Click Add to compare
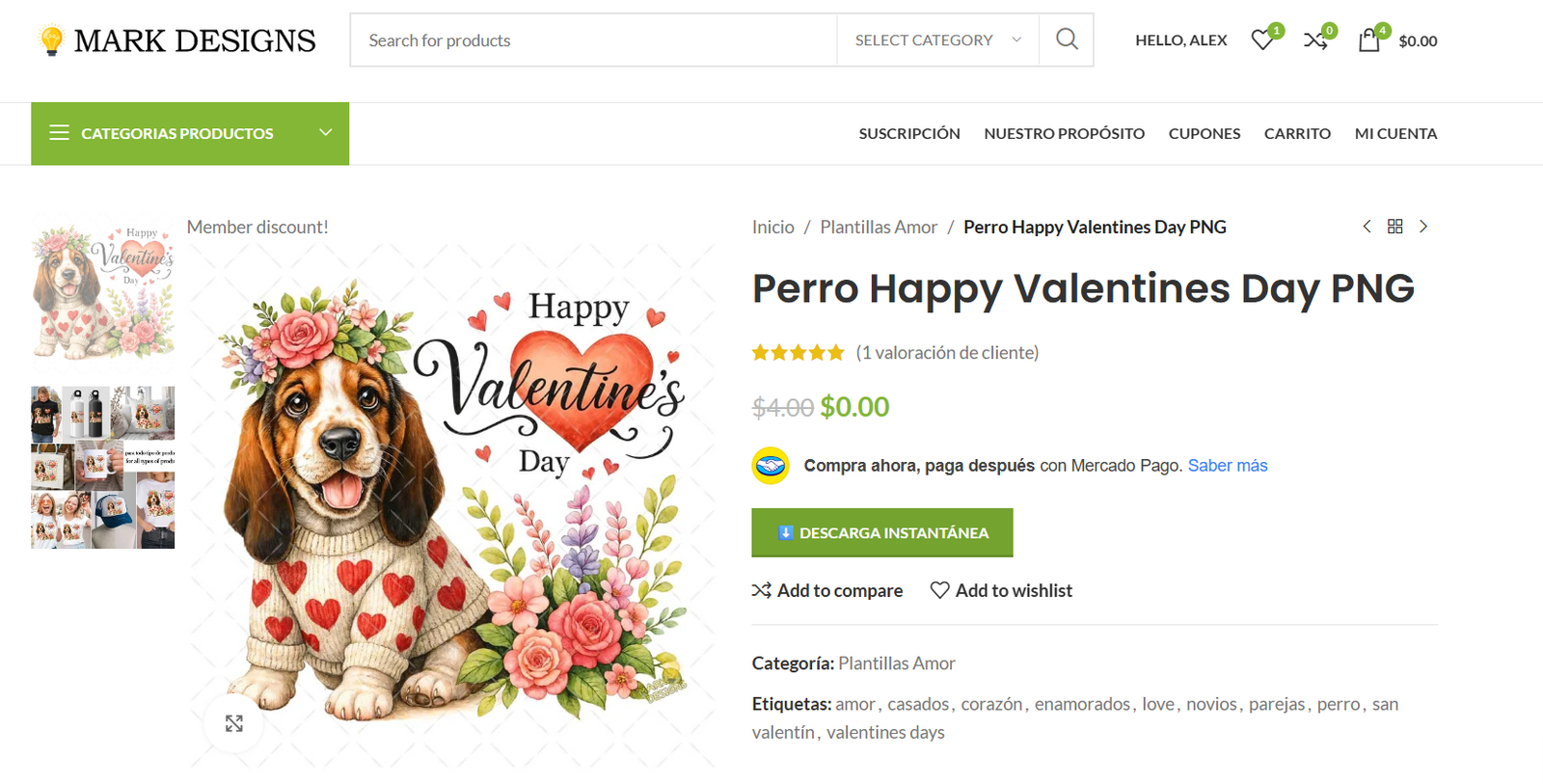 click(827, 590)
